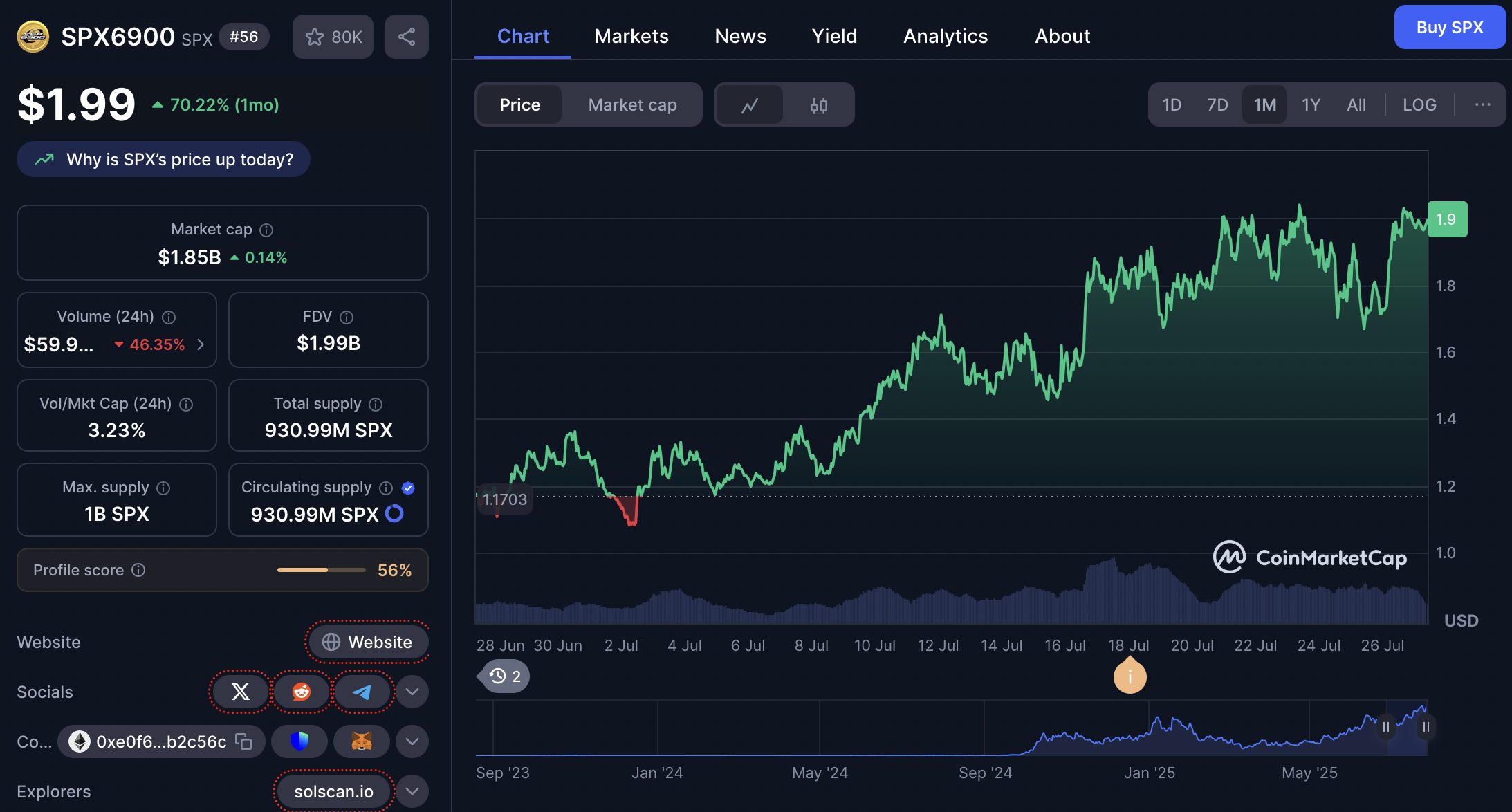Set chart range to 1D
This screenshot has height=812, width=1512.
click(x=1172, y=104)
